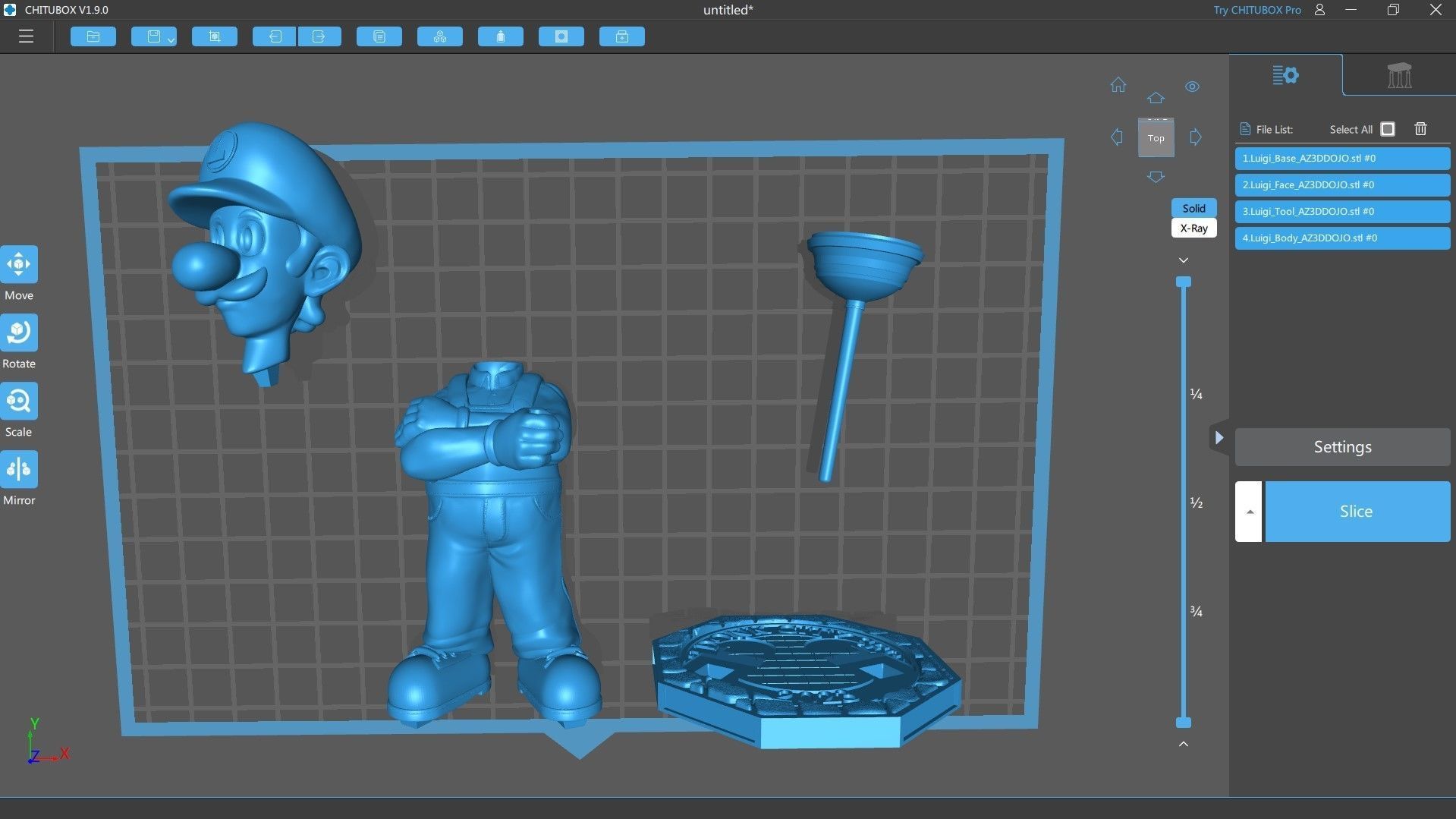Image resolution: width=1456 pixels, height=819 pixels.
Task: Open the user account profile icon
Action: [1319, 10]
